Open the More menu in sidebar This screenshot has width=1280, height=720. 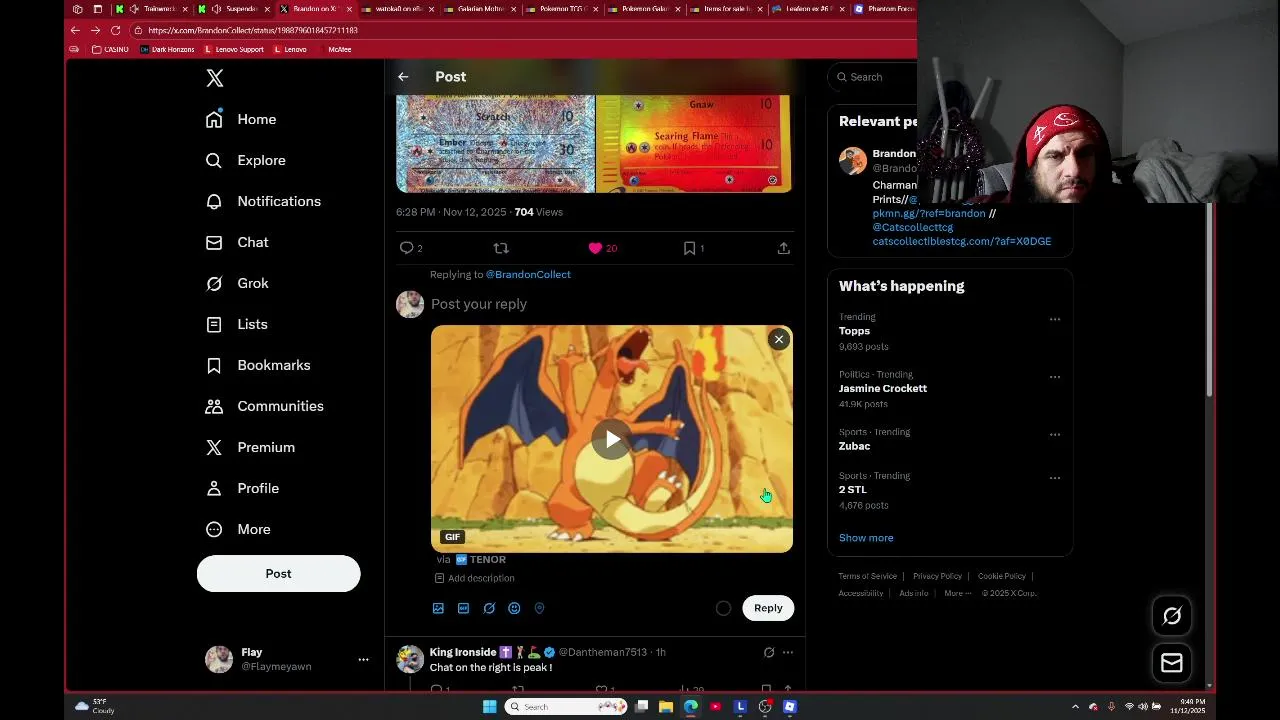[238, 529]
